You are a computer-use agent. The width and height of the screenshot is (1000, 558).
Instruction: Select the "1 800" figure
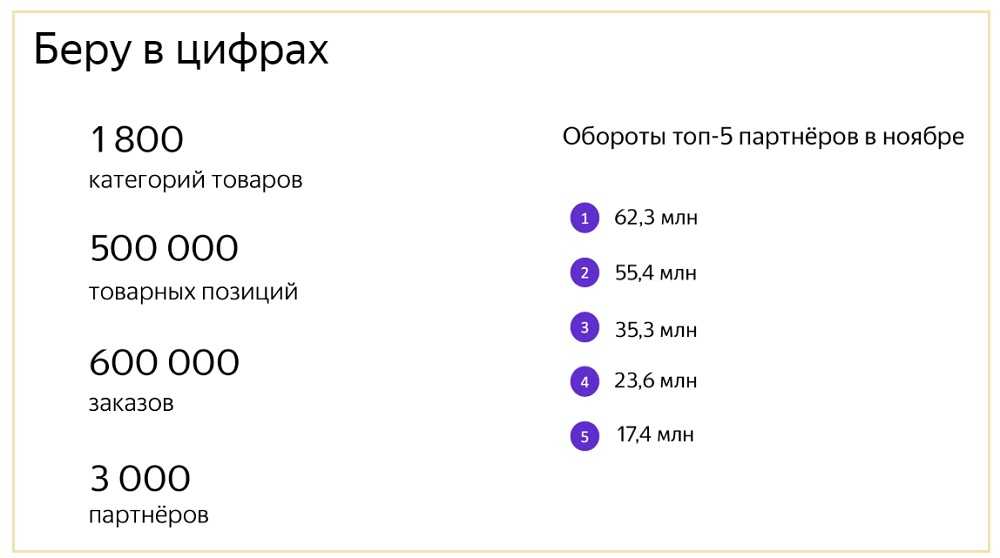137,140
